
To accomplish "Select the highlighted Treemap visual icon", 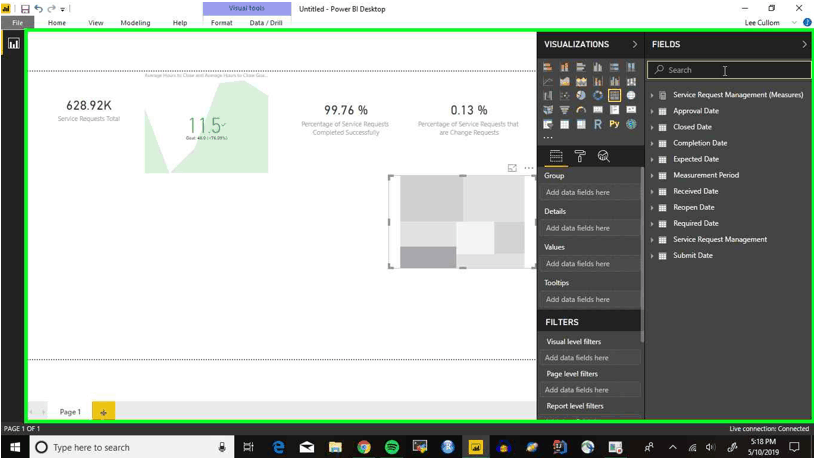I will pos(614,96).
